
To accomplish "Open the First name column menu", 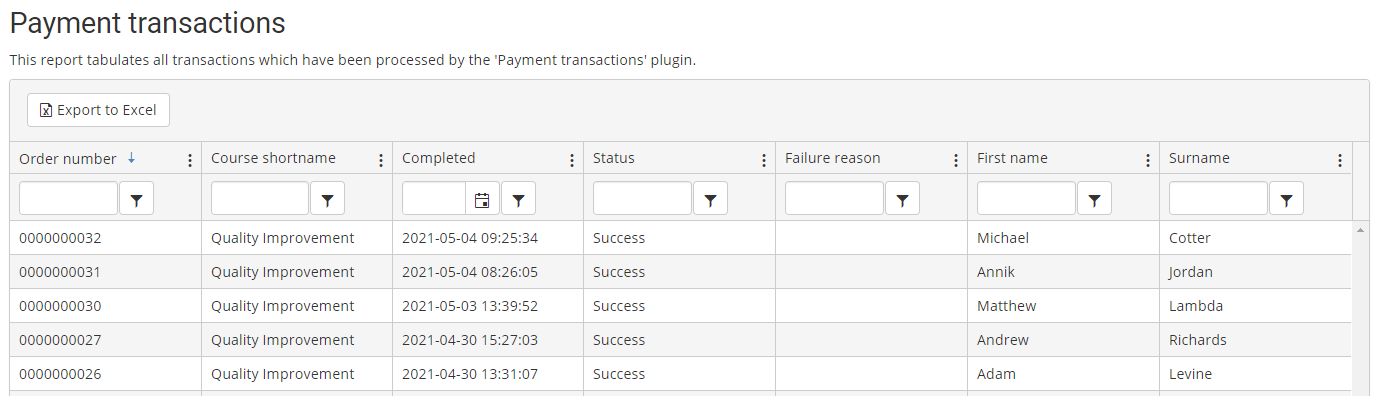I will coord(1148,160).
